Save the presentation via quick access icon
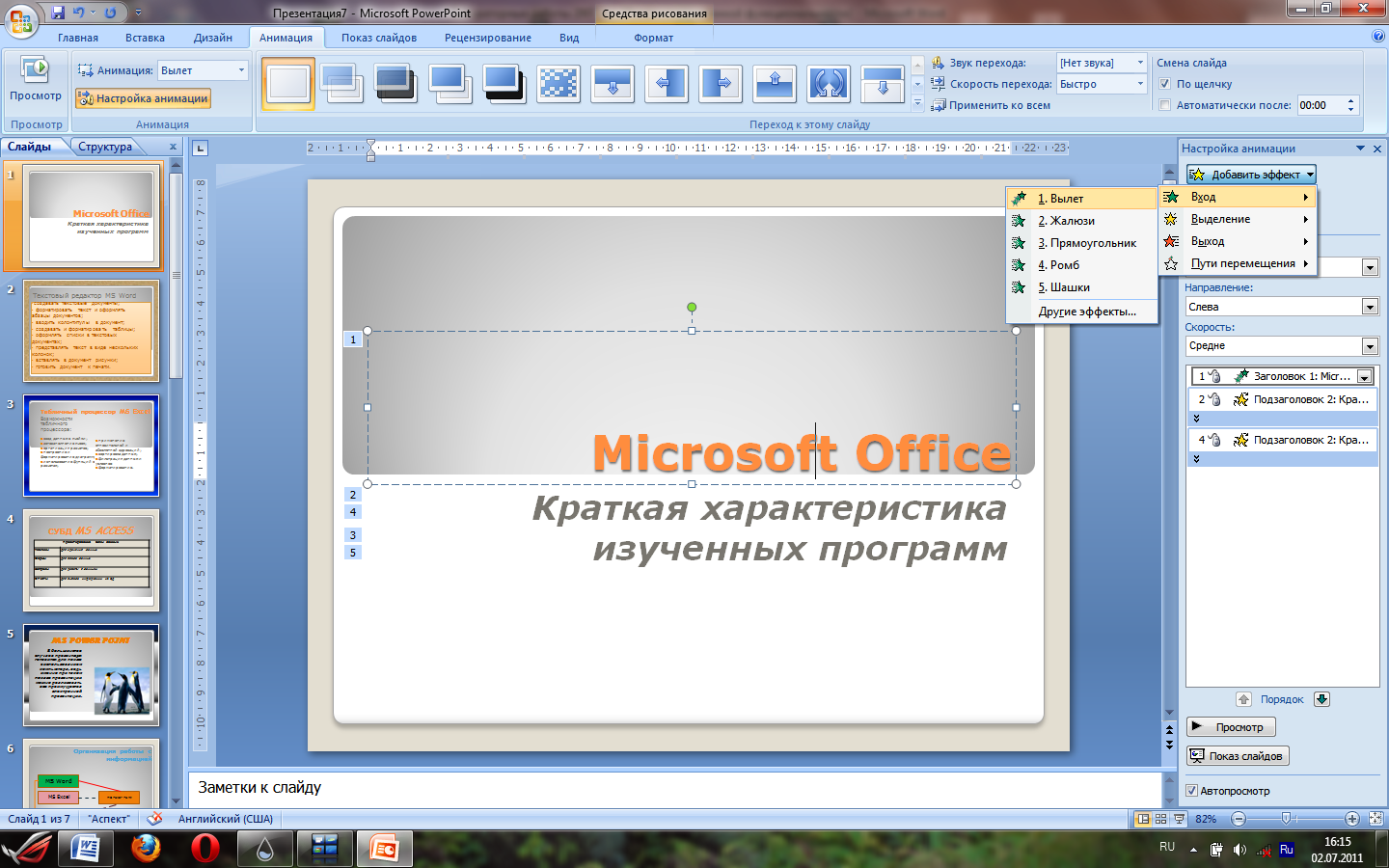This screenshot has width=1389, height=868. click(58, 13)
